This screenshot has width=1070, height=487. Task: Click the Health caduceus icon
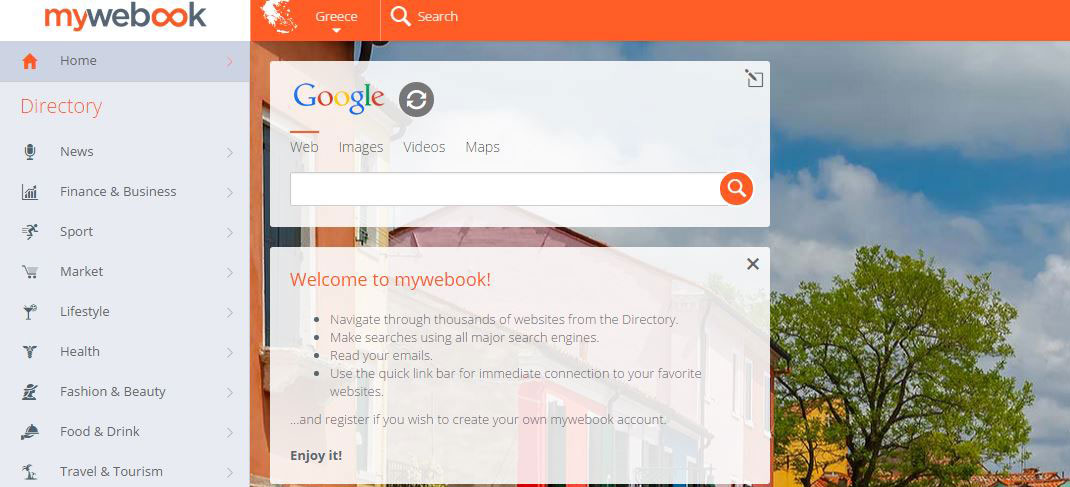coord(29,352)
